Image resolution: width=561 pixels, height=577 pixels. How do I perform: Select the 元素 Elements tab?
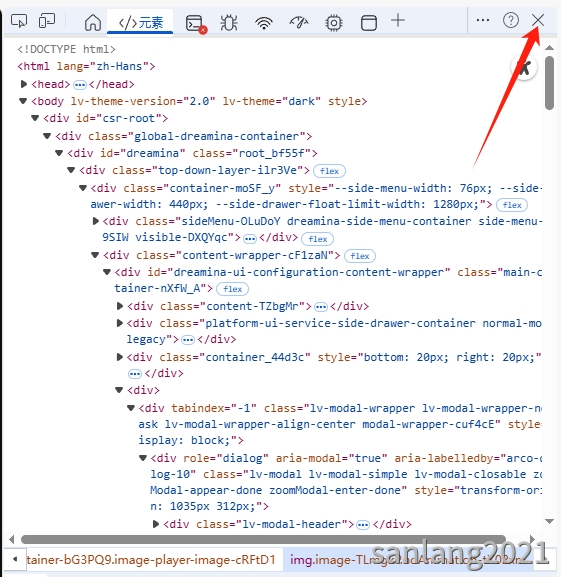click(x=140, y=23)
